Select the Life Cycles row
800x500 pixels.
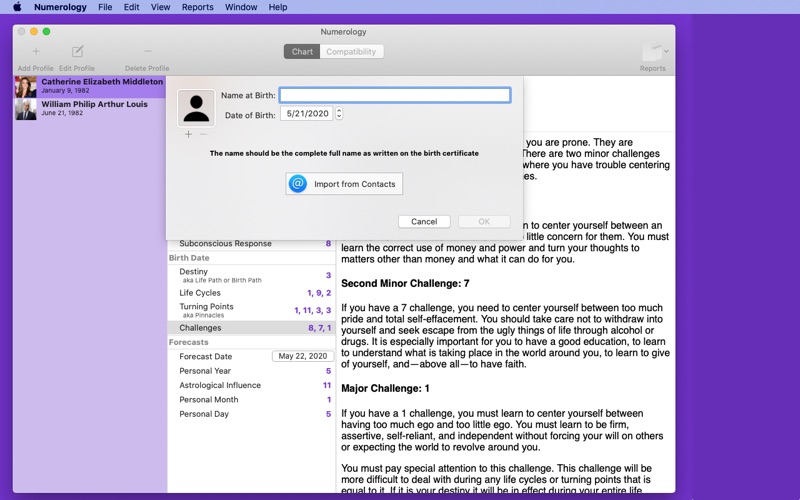[251, 293]
